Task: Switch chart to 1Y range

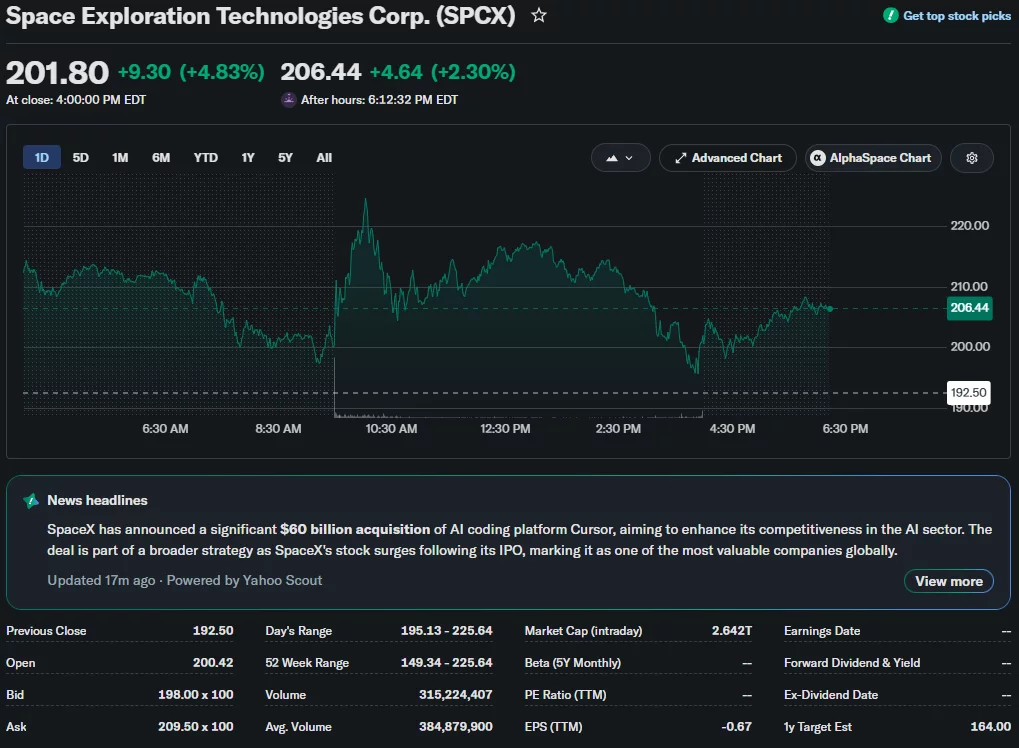Action: click(x=248, y=157)
